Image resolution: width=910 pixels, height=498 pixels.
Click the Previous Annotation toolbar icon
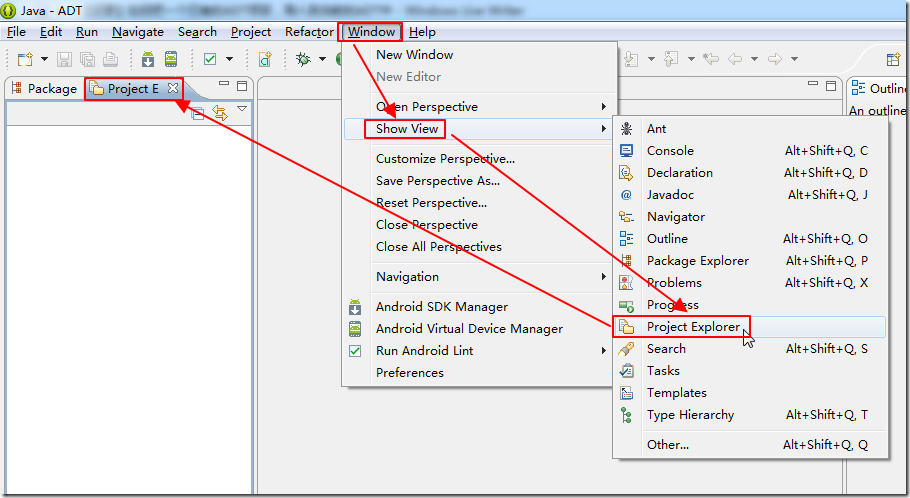pyautogui.click(x=671, y=59)
